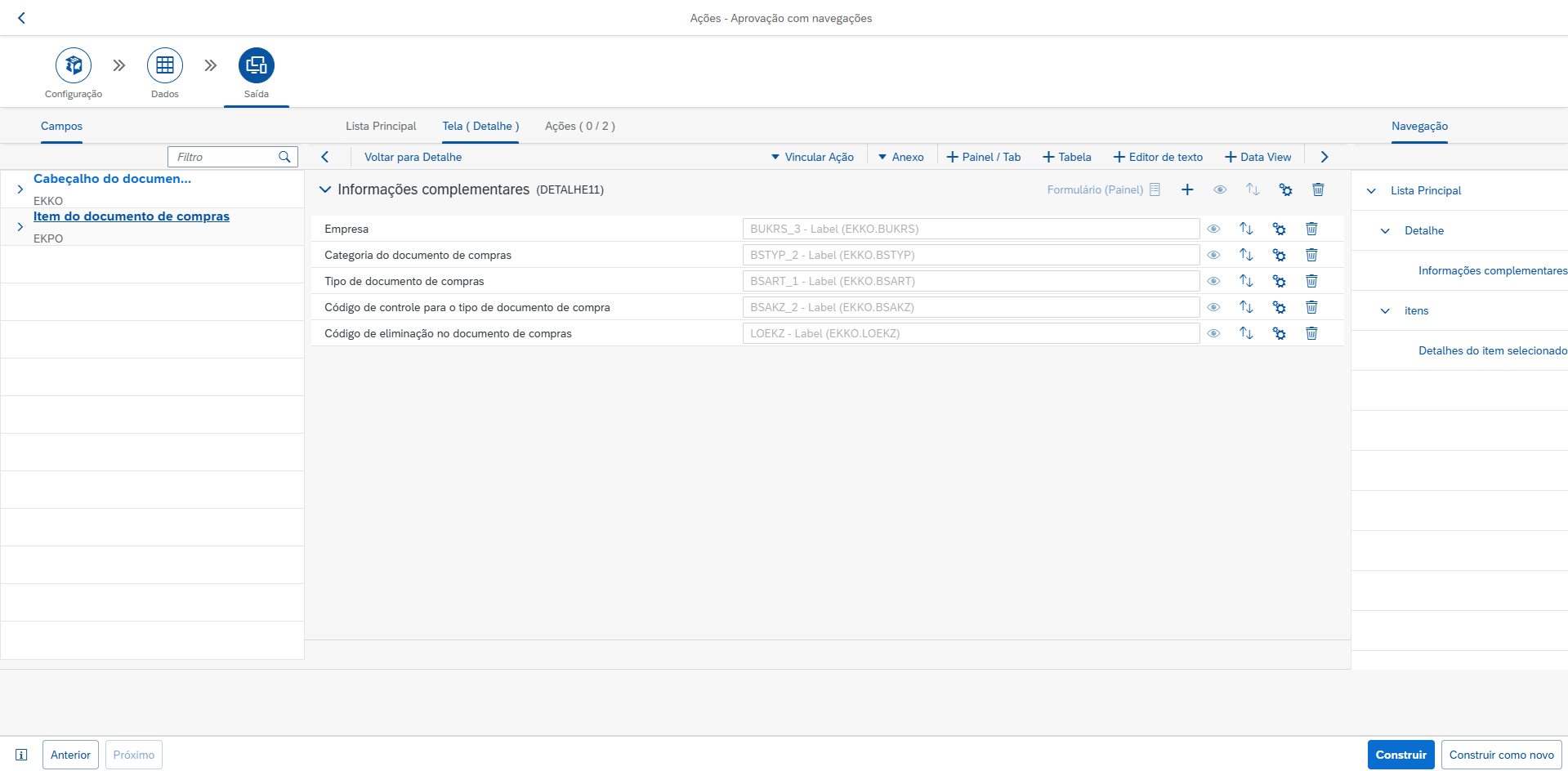Open the Vincular Ação dropdown
This screenshot has height=771, width=1568.
pyautogui.click(x=812, y=157)
